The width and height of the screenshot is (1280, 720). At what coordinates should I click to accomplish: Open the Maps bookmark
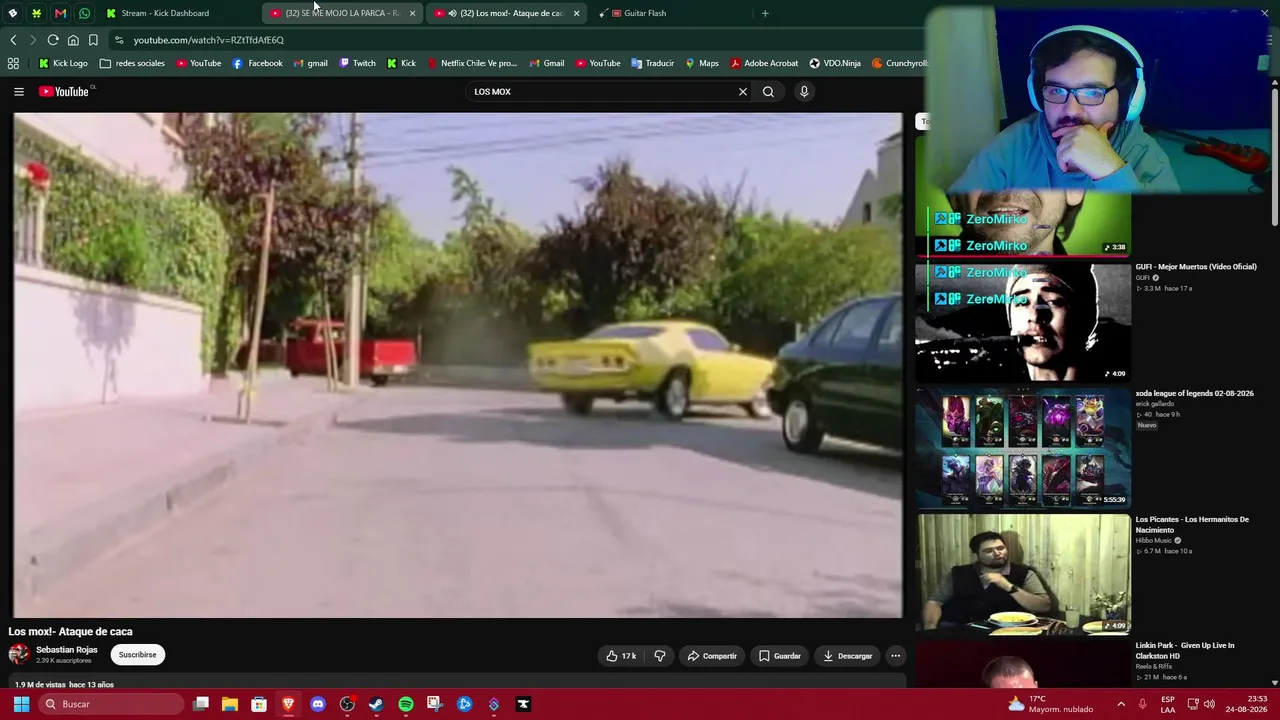(701, 63)
